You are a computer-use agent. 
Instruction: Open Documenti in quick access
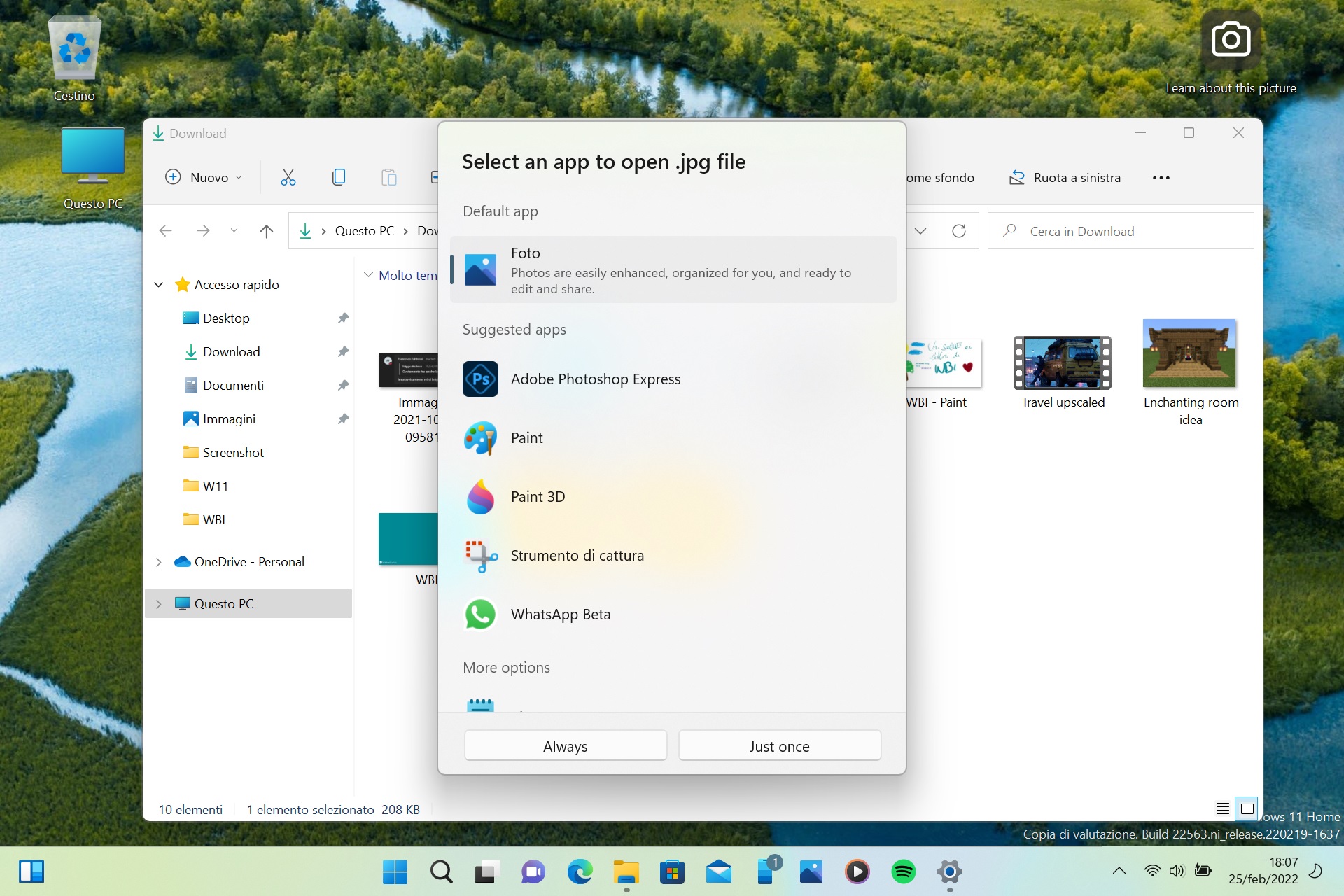[x=233, y=385]
